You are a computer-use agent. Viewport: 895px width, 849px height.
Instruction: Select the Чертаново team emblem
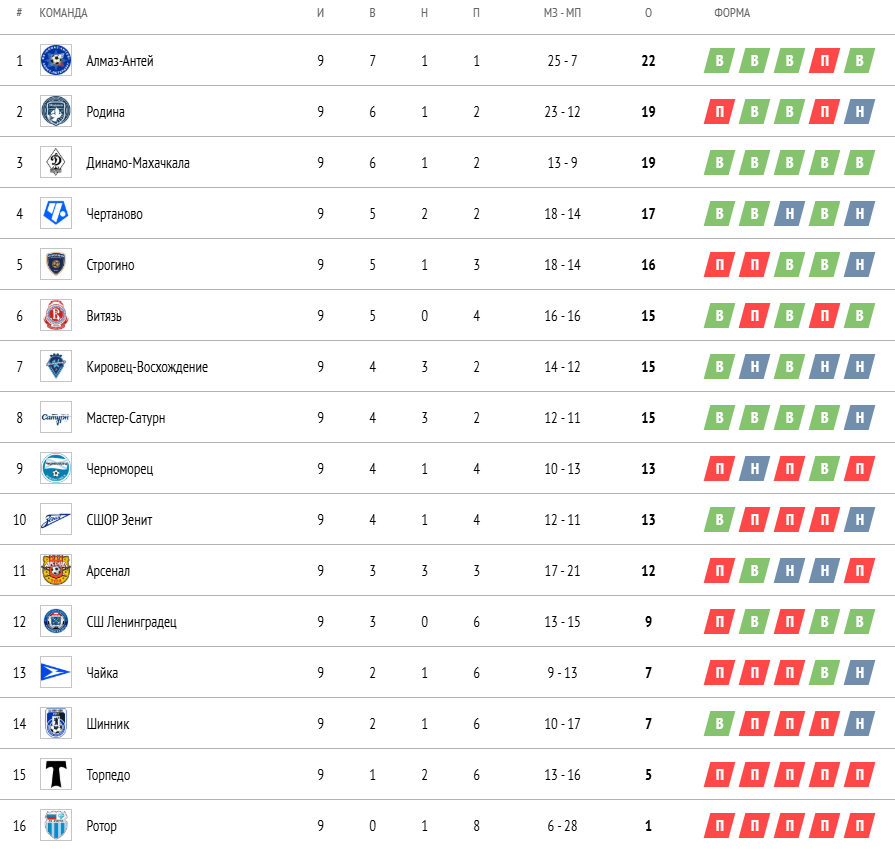(56, 213)
